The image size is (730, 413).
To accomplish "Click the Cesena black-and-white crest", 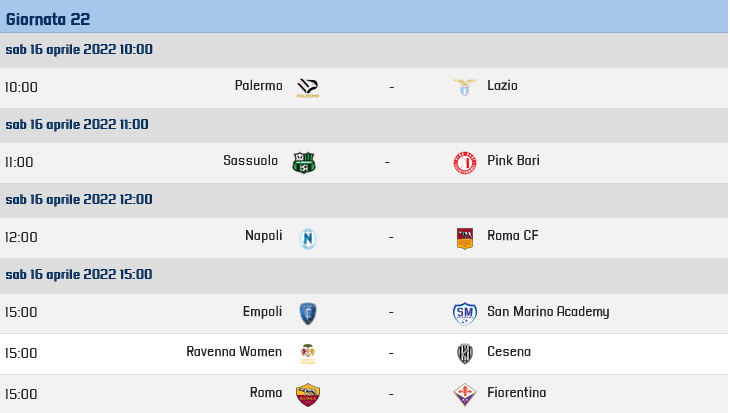I will pyautogui.click(x=465, y=354).
